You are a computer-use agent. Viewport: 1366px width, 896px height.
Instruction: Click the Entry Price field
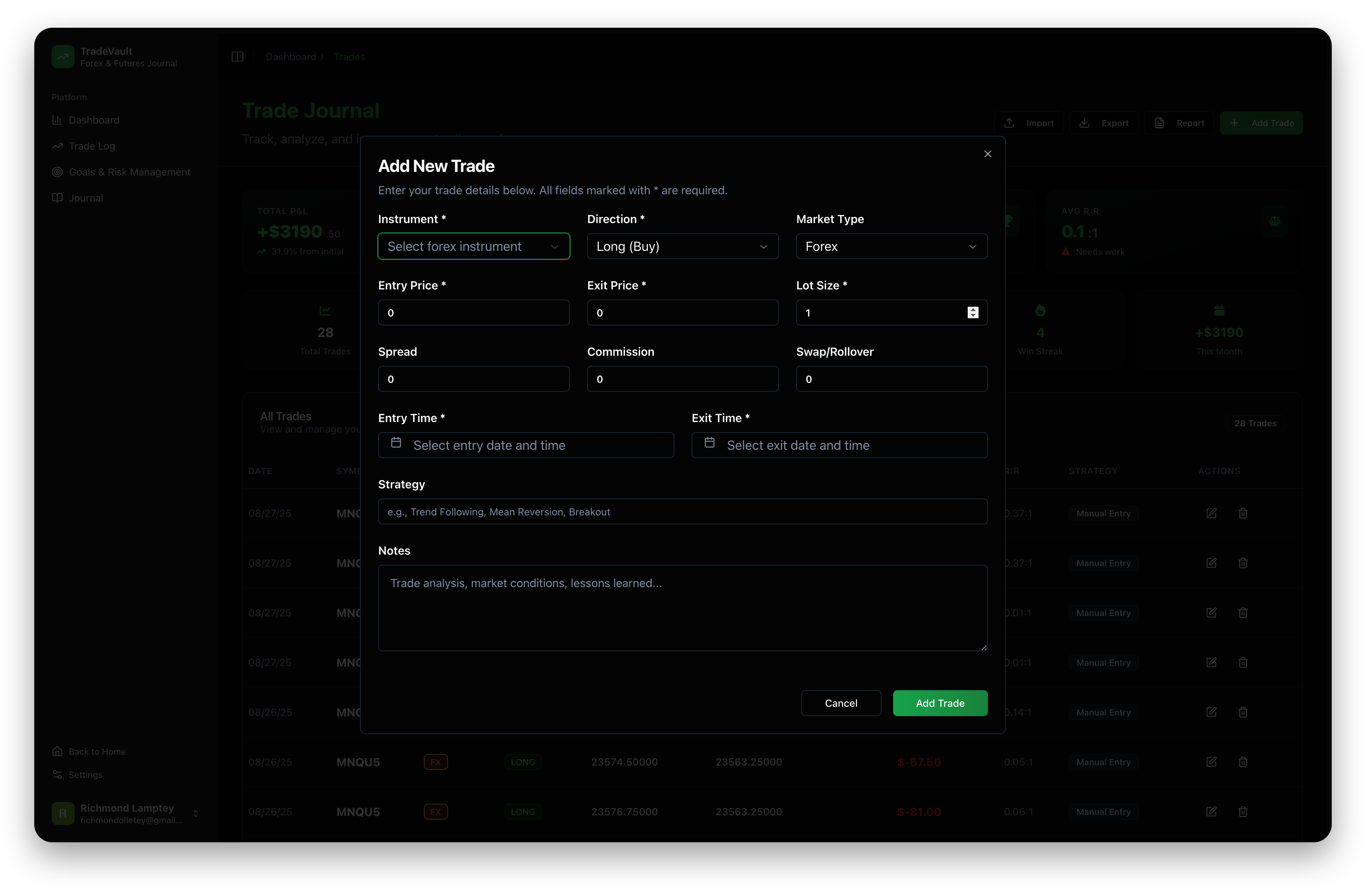click(x=474, y=313)
